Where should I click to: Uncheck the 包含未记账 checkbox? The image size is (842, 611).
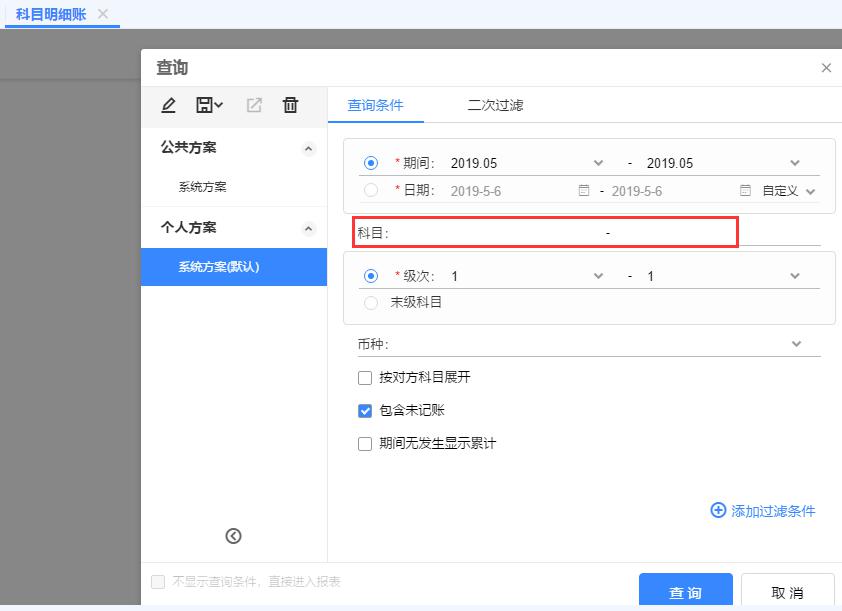tap(365, 410)
